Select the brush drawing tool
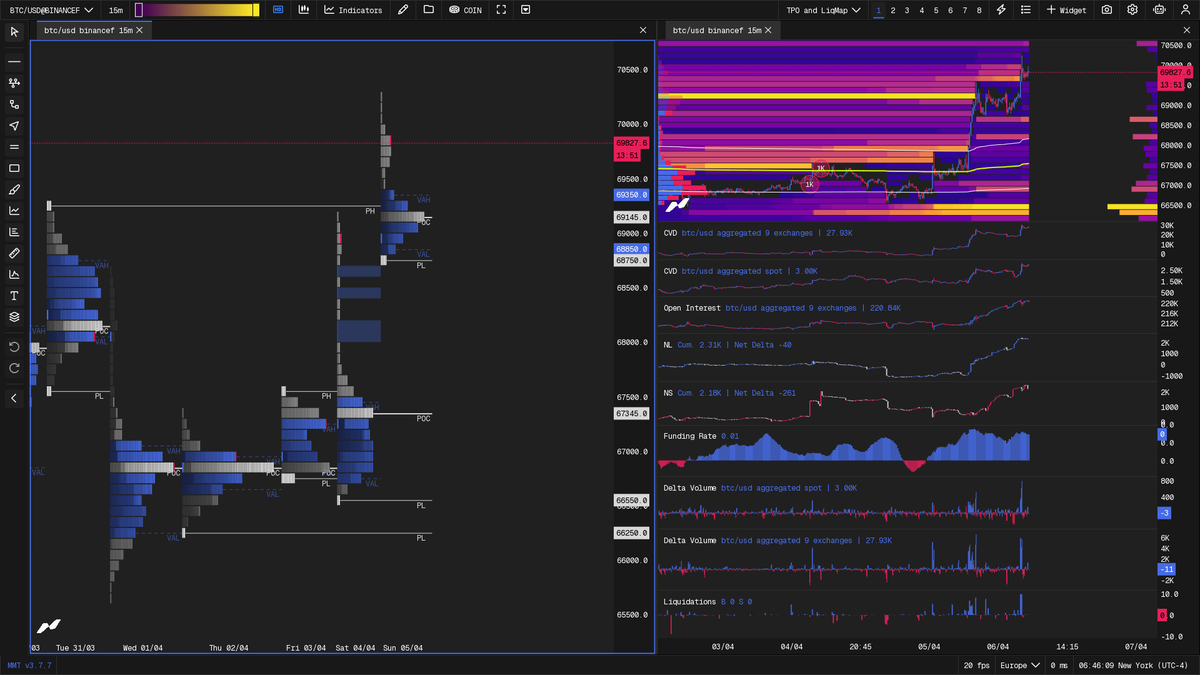This screenshot has height=675, width=1200. click(x=14, y=189)
